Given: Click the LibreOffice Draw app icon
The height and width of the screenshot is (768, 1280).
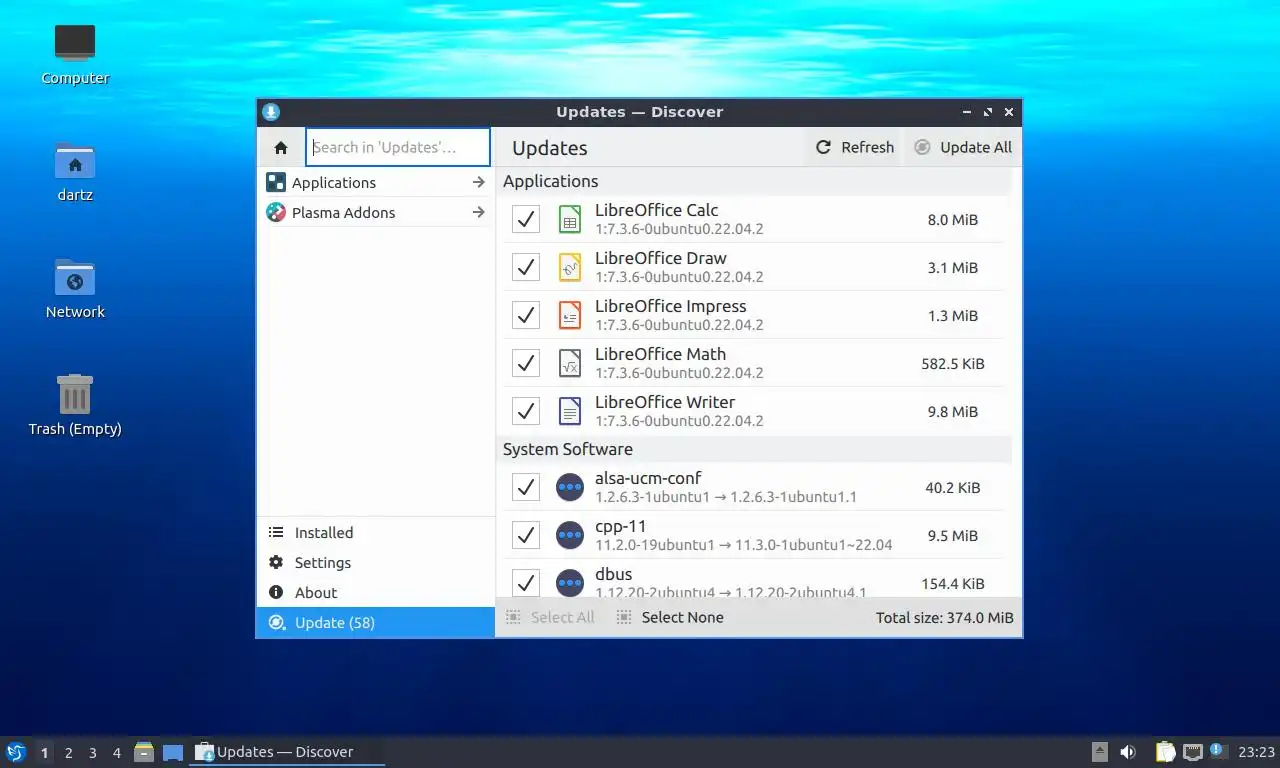Looking at the screenshot, I should point(570,267).
